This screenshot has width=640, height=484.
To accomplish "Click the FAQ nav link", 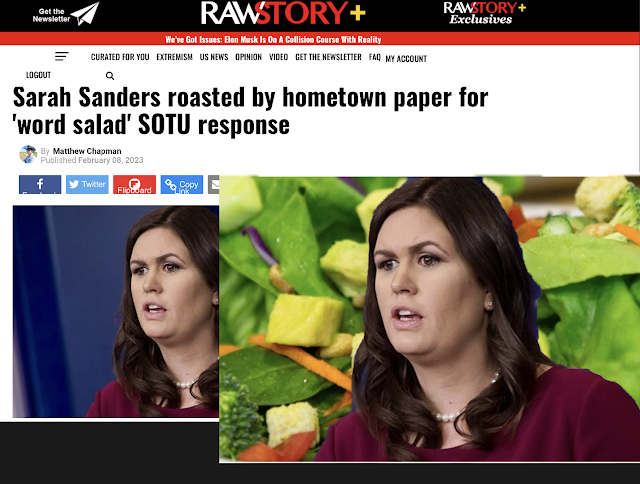I will pyautogui.click(x=375, y=57).
